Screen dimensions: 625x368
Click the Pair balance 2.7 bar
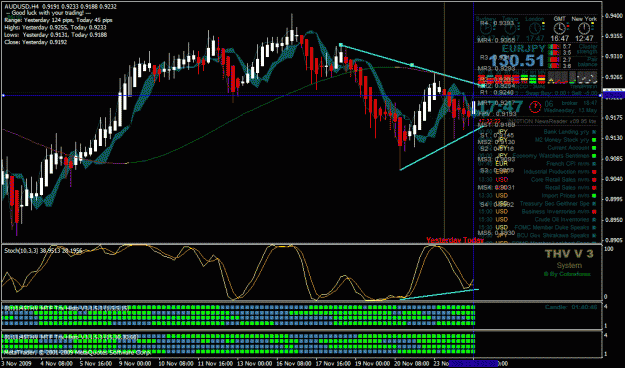(x=554, y=59)
